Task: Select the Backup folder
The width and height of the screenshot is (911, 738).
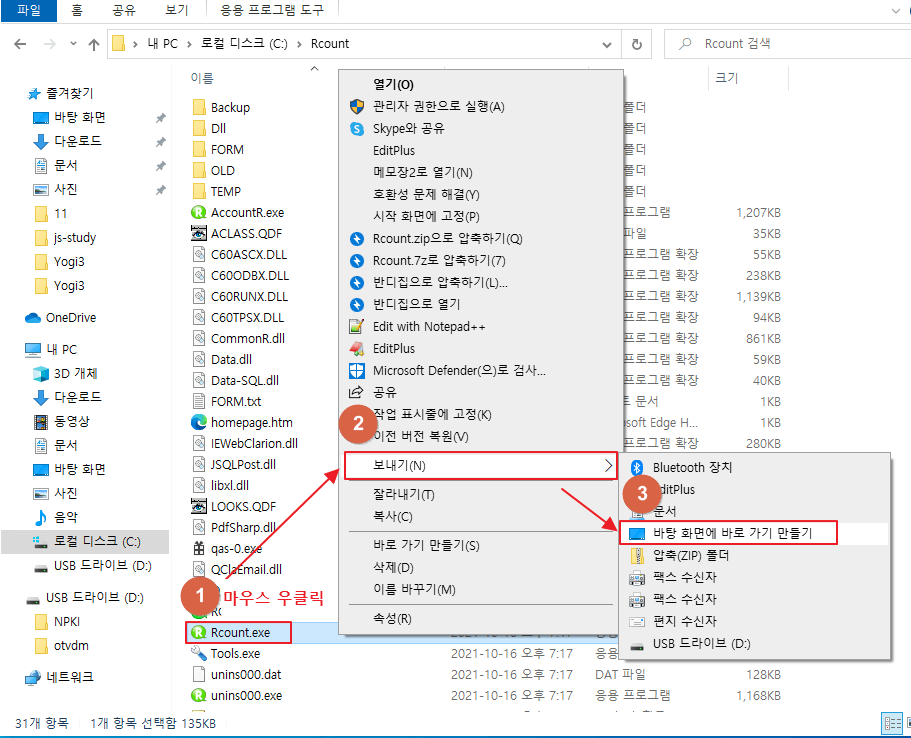Action: [x=230, y=108]
